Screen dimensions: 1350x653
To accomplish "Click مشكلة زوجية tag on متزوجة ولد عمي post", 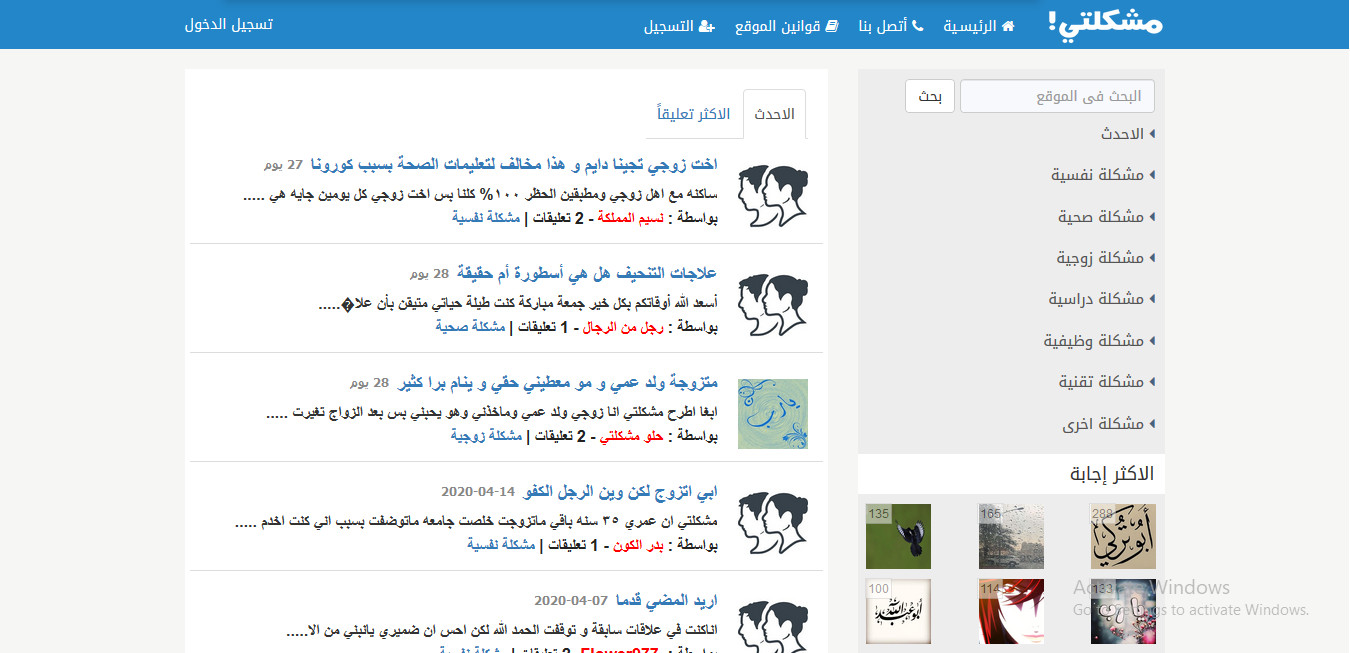I will coord(486,436).
